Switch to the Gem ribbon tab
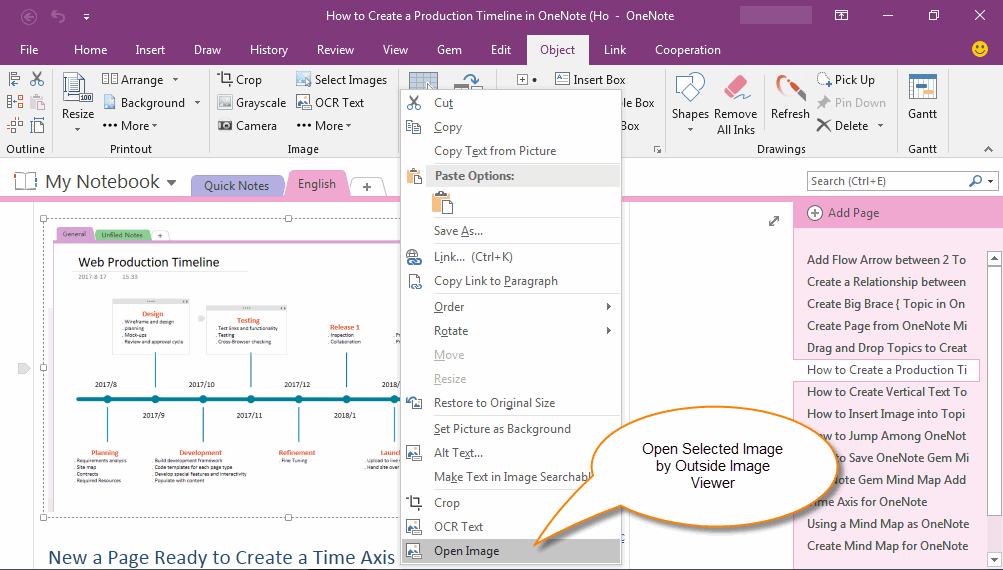 (x=450, y=49)
